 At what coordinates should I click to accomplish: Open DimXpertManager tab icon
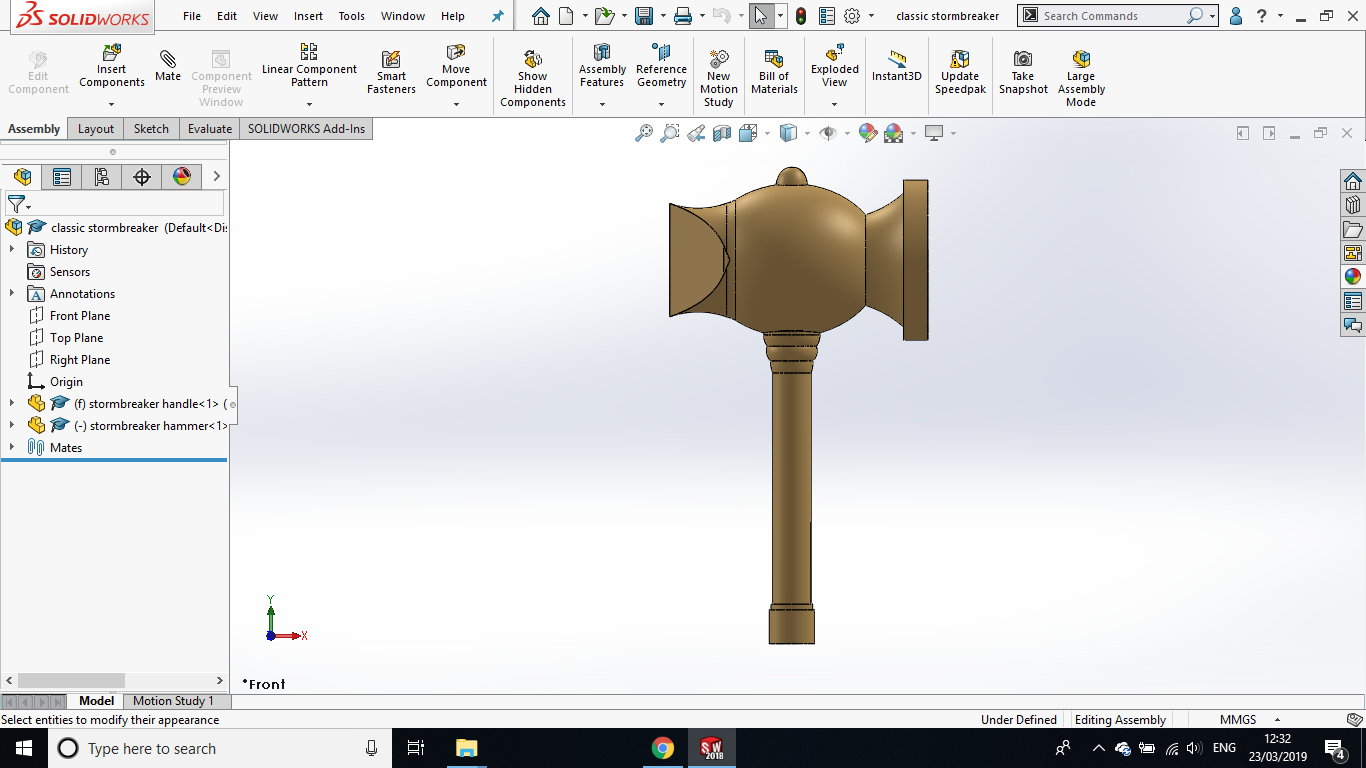(142, 177)
